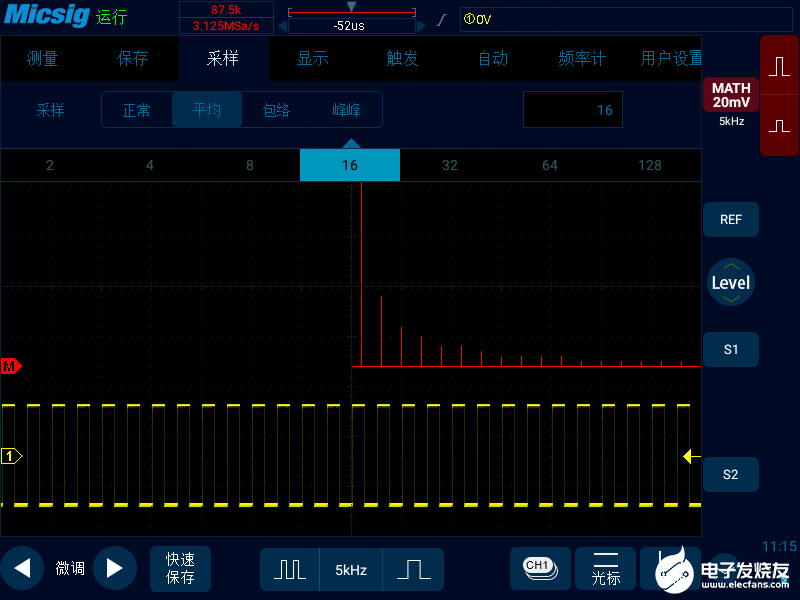The height and width of the screenshot is (600, 800).
Task: Tap the 运行 (Run) status indicator
Action: click(x=111, y=17)
